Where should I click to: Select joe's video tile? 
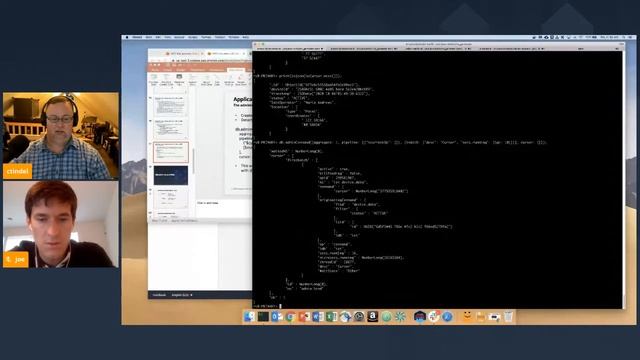[x=61, y=224]
